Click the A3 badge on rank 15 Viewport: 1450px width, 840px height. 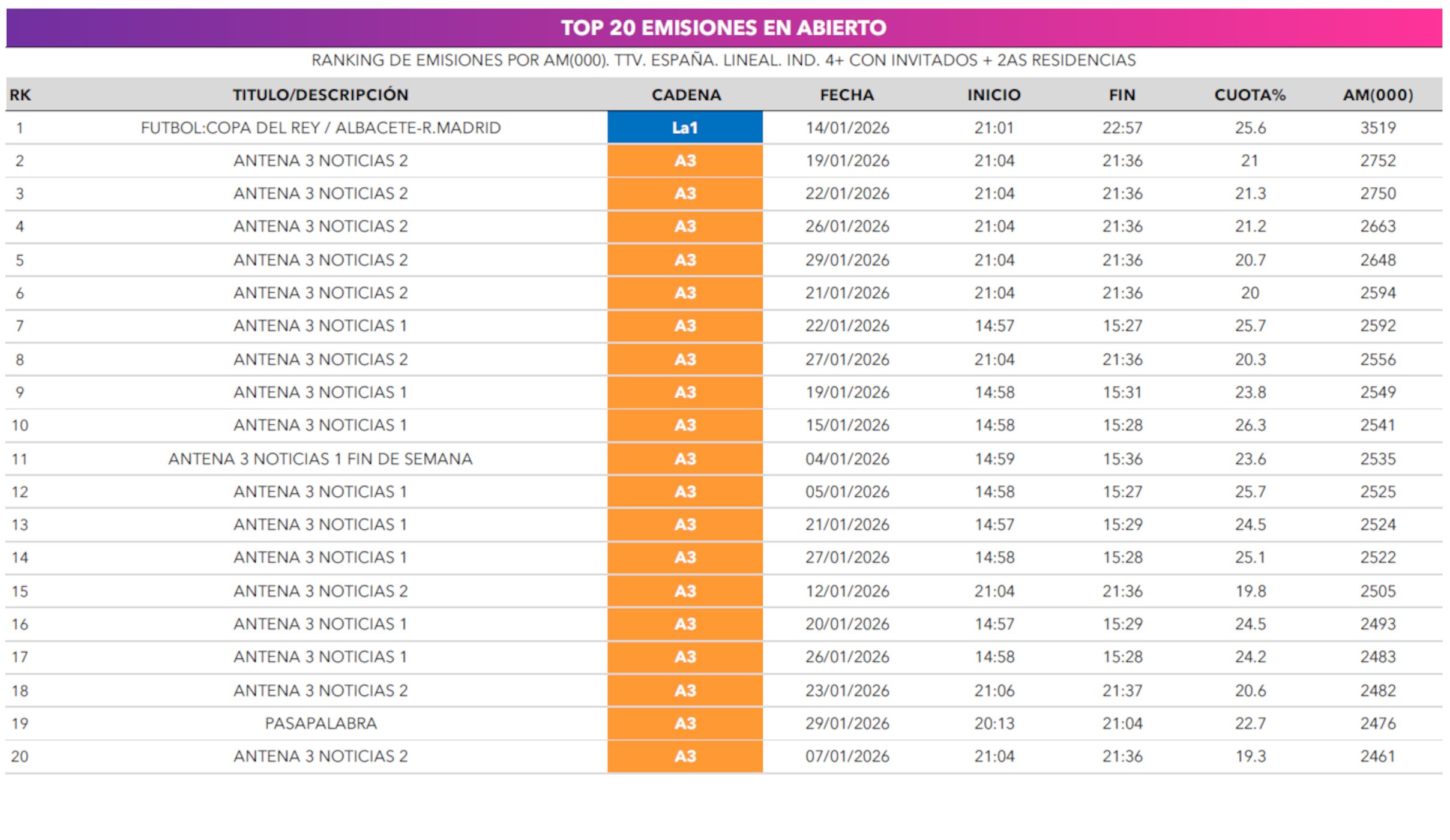coord(684,590)
